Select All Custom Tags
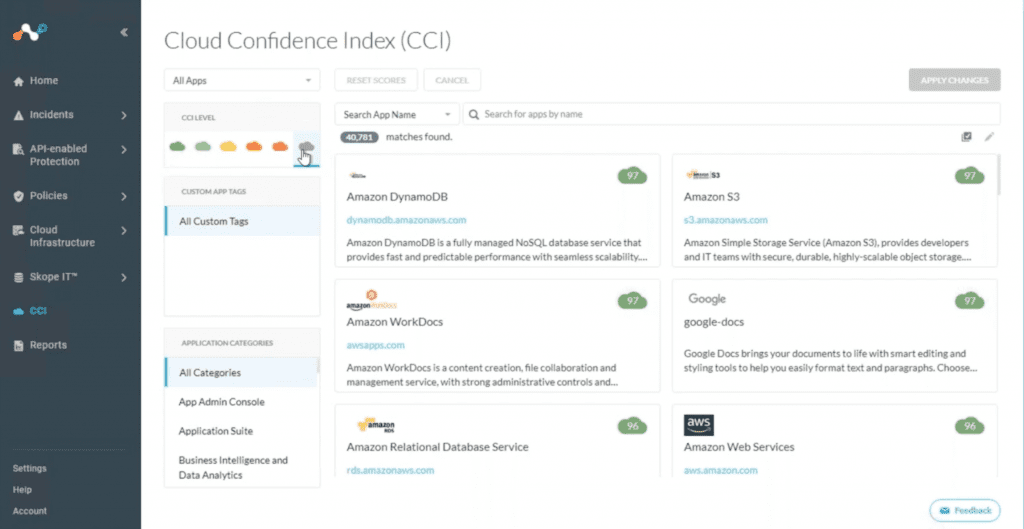The width and height of the screenshot is (1024, 529). pyautogui.click(x=242, y=221)
